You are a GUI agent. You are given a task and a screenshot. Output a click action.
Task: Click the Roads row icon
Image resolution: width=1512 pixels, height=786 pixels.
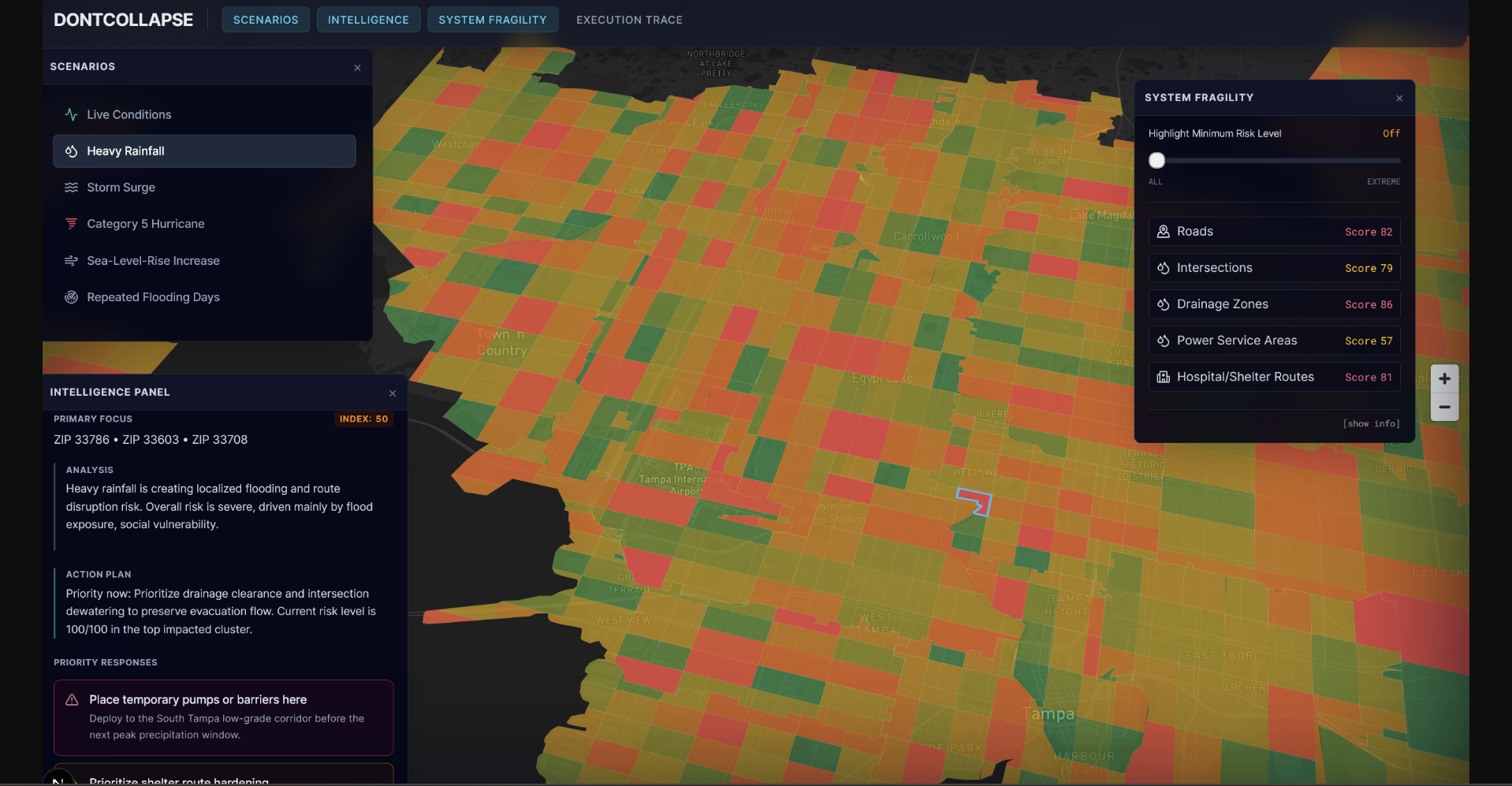coord(1163,232)
